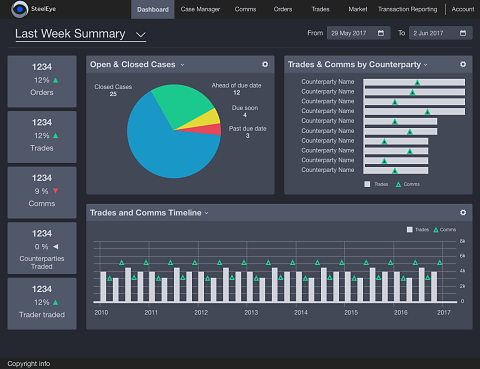Navigate to the Market tab
The image size is (480, 369).
(358, 9)
